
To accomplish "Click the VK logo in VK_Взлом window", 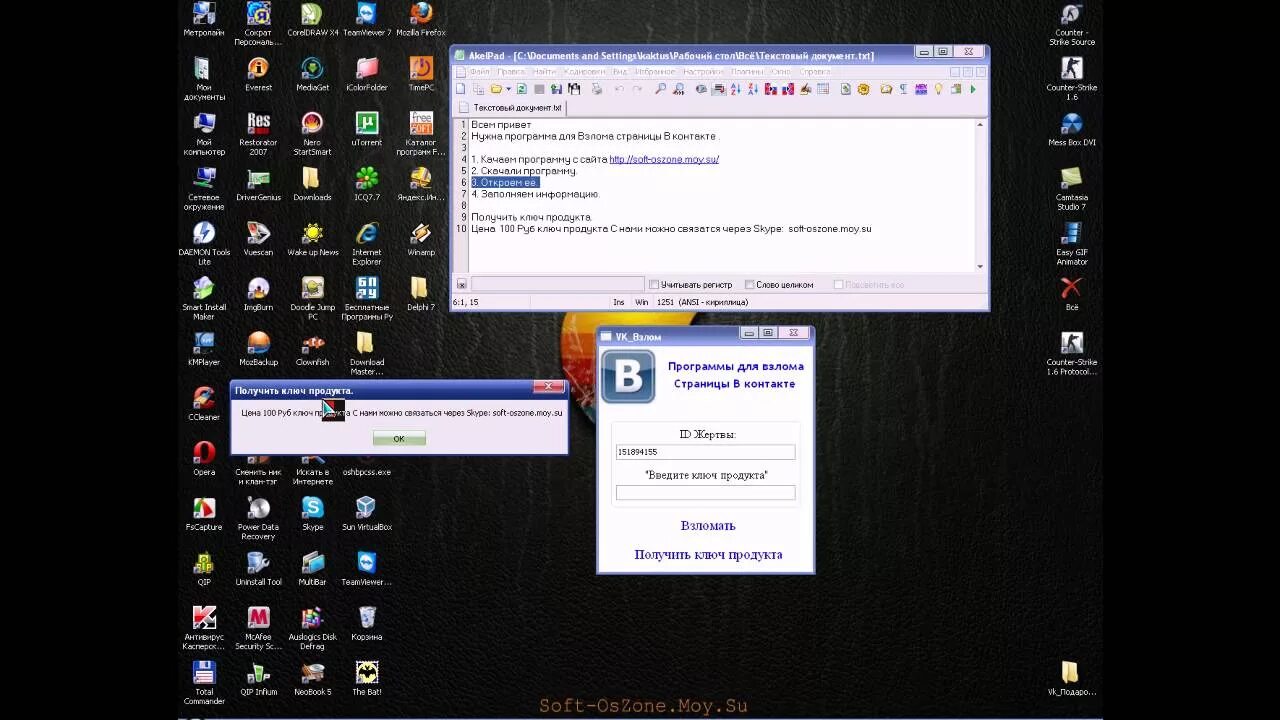I will tap(628, 376).
